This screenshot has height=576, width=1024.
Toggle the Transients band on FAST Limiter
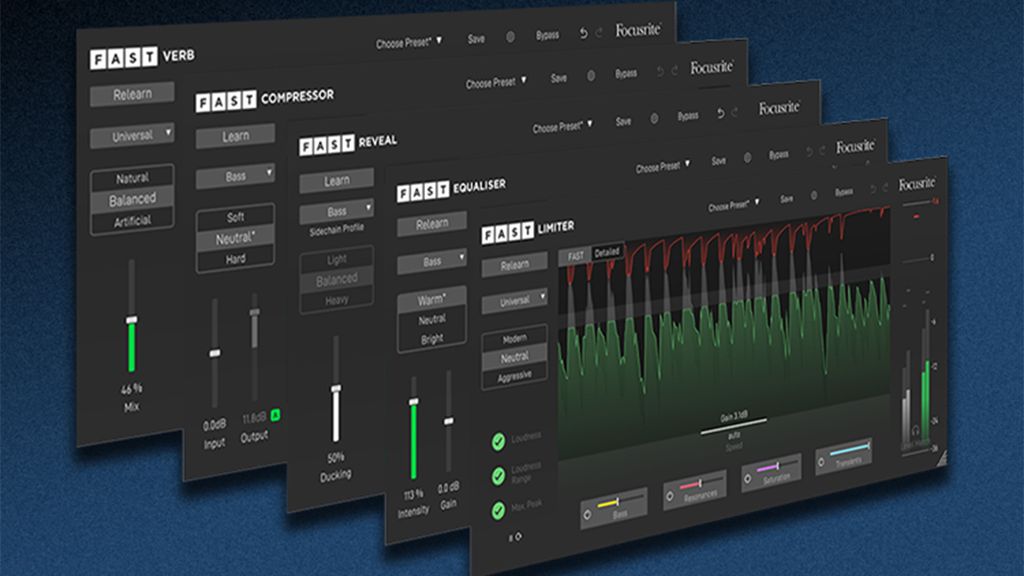pos(821,462)
